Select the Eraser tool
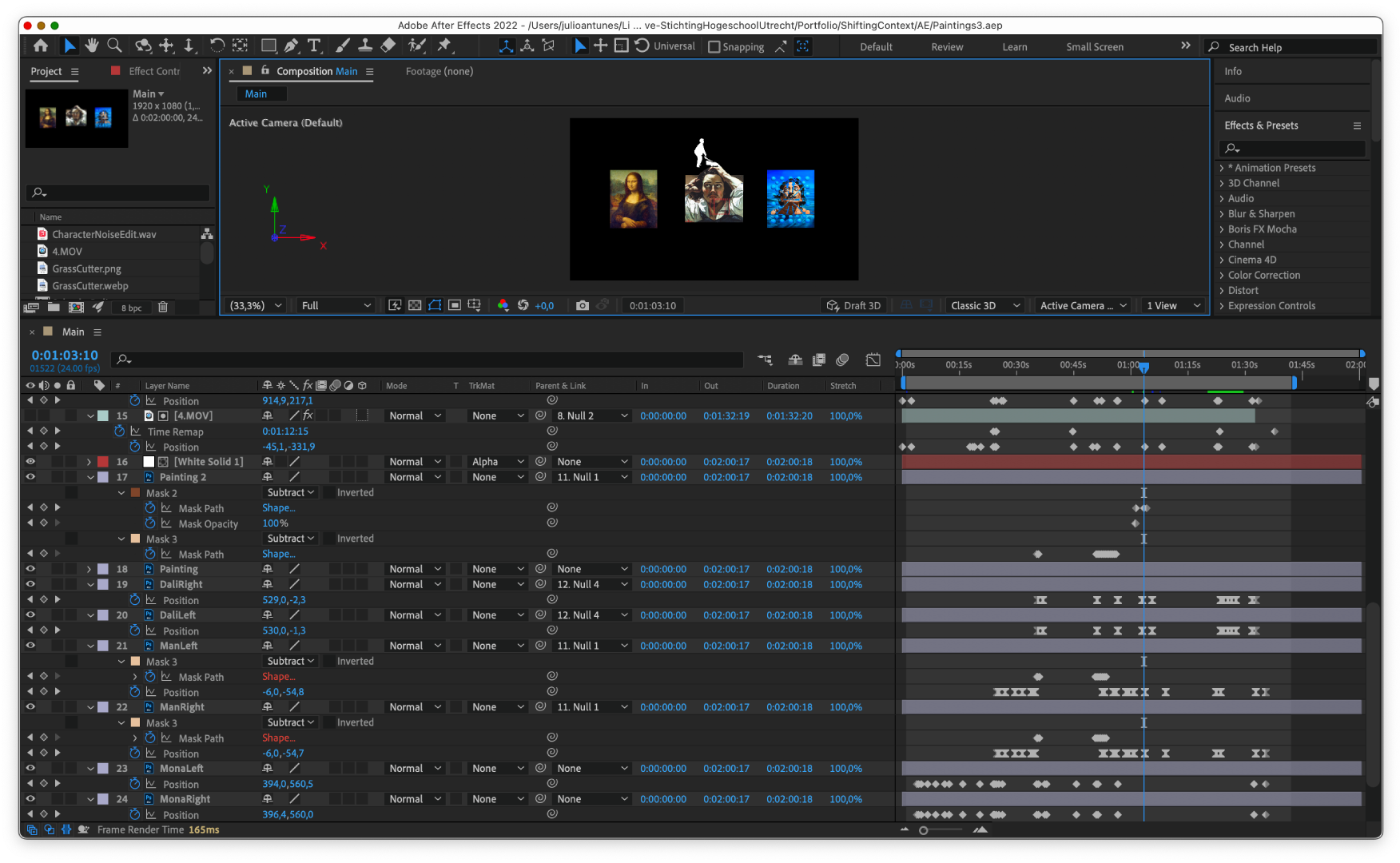The height and width of the screenshot is (863, 1400). (388, 46)
